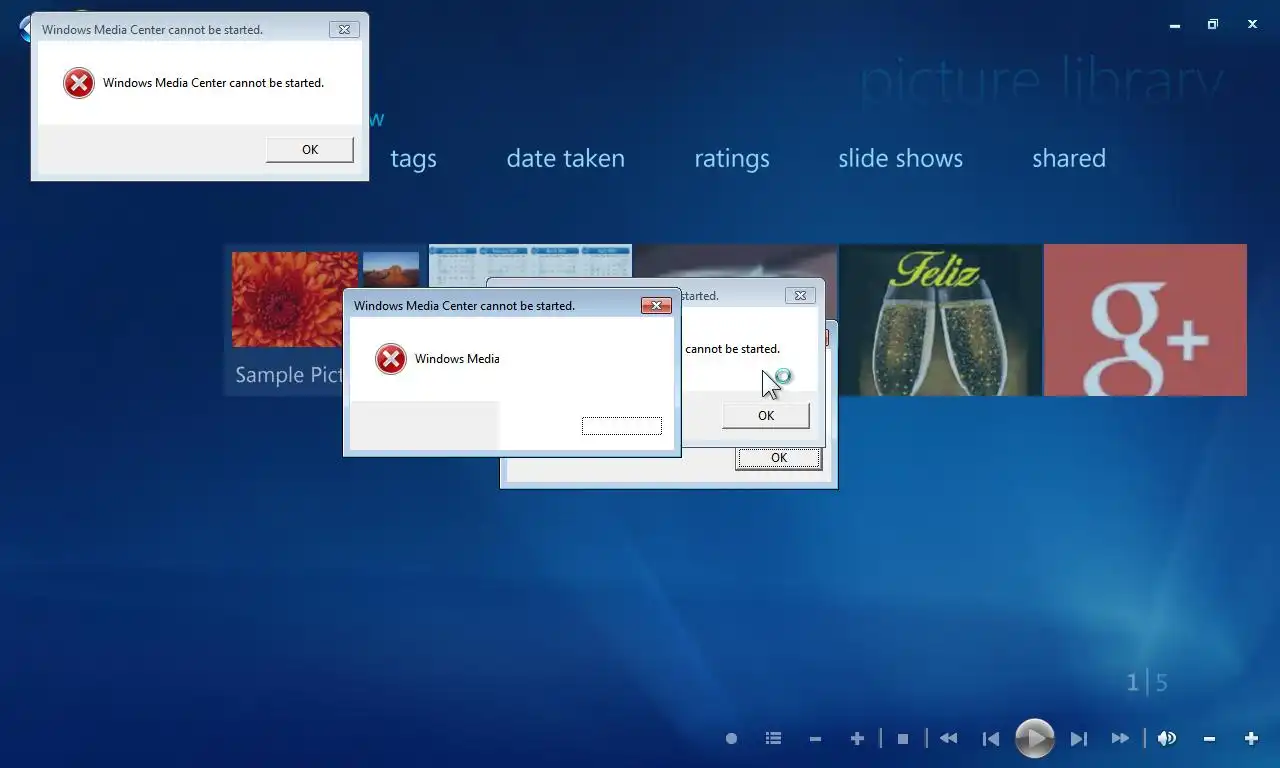Skip forward with the next track icon
This screenshot has width=1280, height=768.
coord(1078,739)
